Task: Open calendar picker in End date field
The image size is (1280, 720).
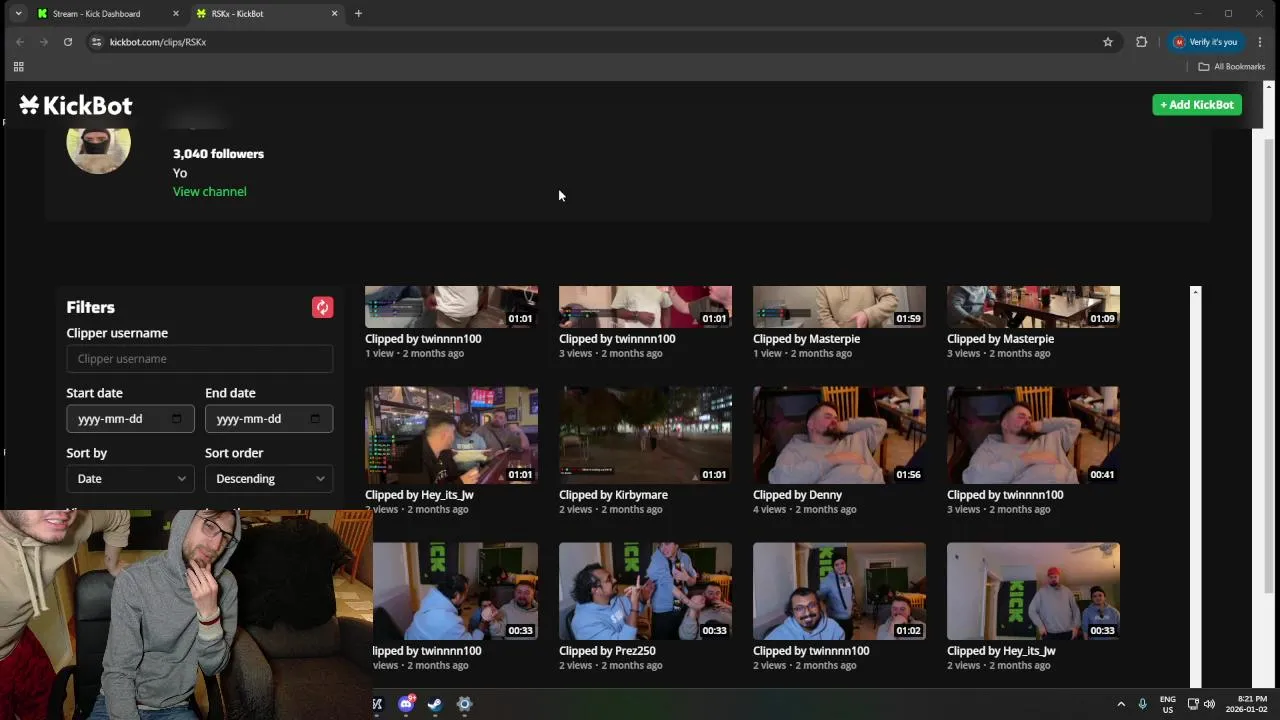Action: 315,418
